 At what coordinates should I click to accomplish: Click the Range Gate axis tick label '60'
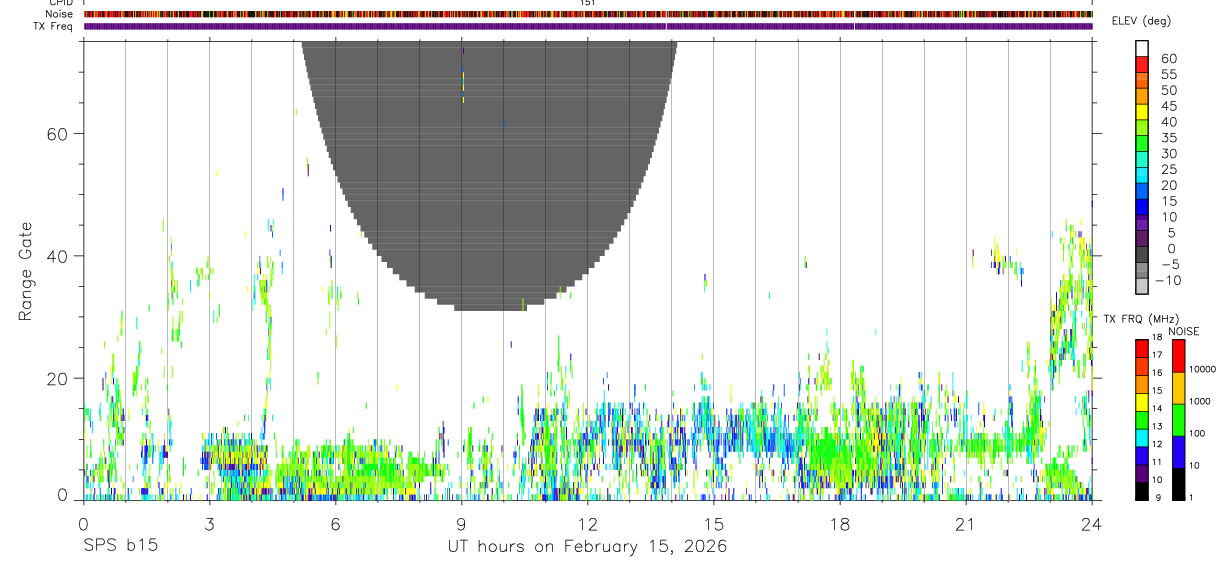point(59,134)
